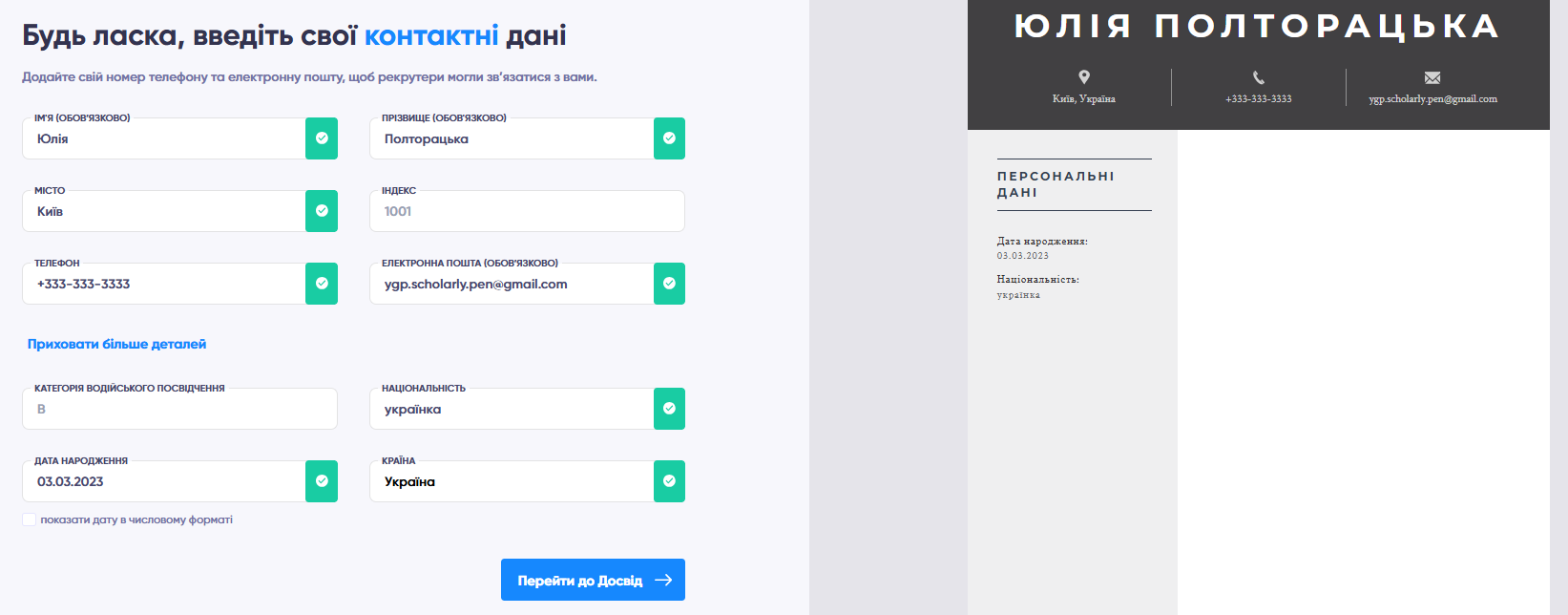Open the Дата народження date field
Screen dimensions: 1568x615
click(162, 481)
